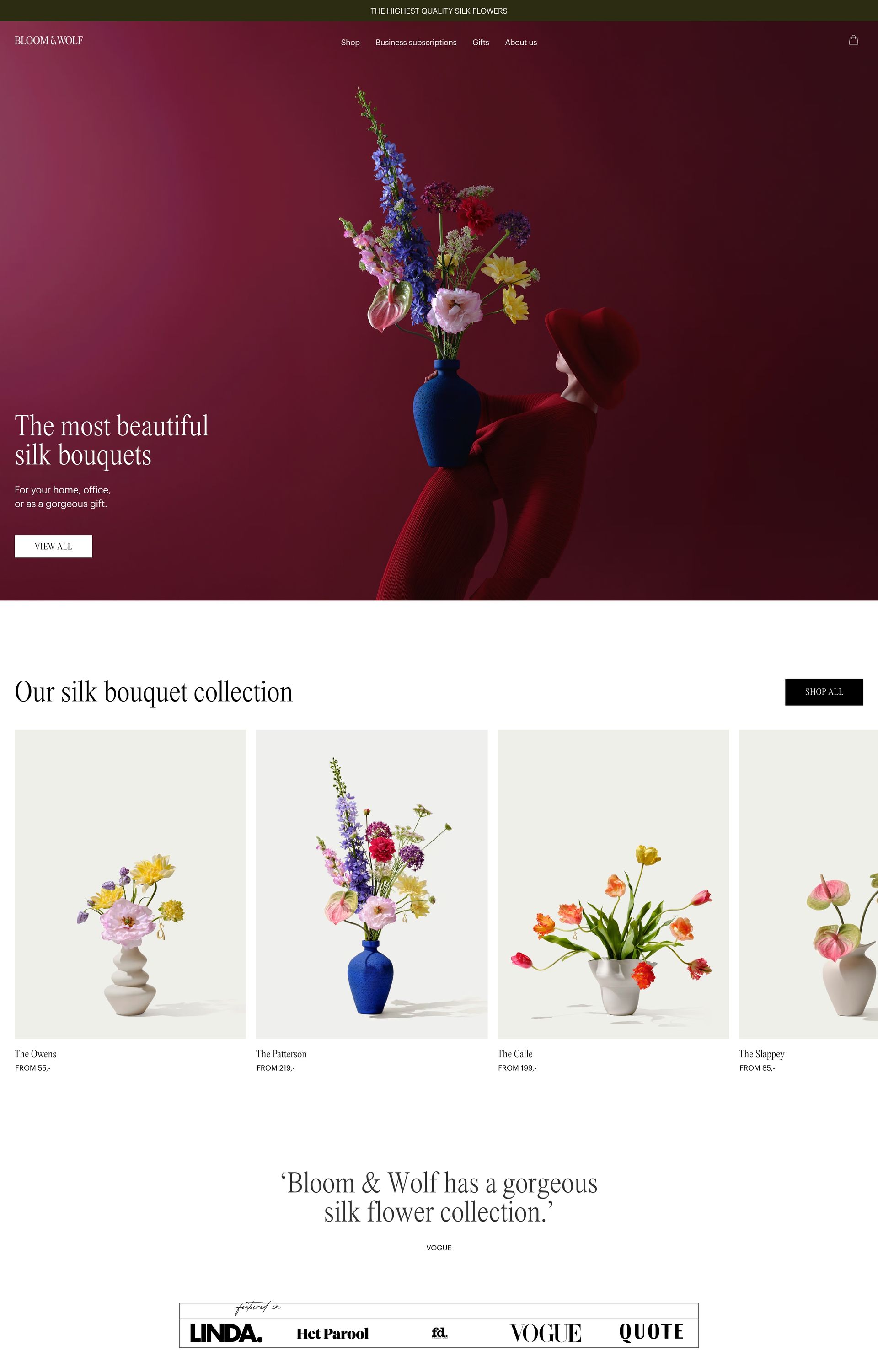Click the Het Parool press logo
Image resolution: width=878 pixels, height=1372 pixels.
[x=332, y=1333]
